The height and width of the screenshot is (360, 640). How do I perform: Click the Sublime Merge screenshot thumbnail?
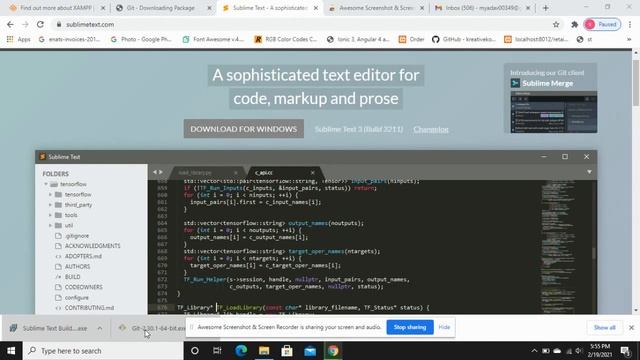point(553,112)
